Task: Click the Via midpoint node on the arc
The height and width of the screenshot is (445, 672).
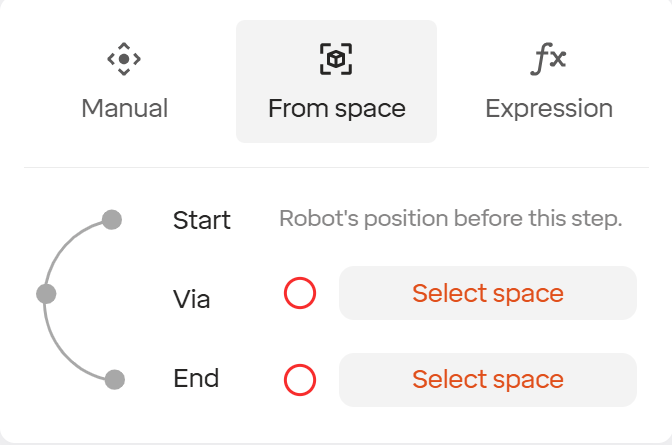Action: 46,294
